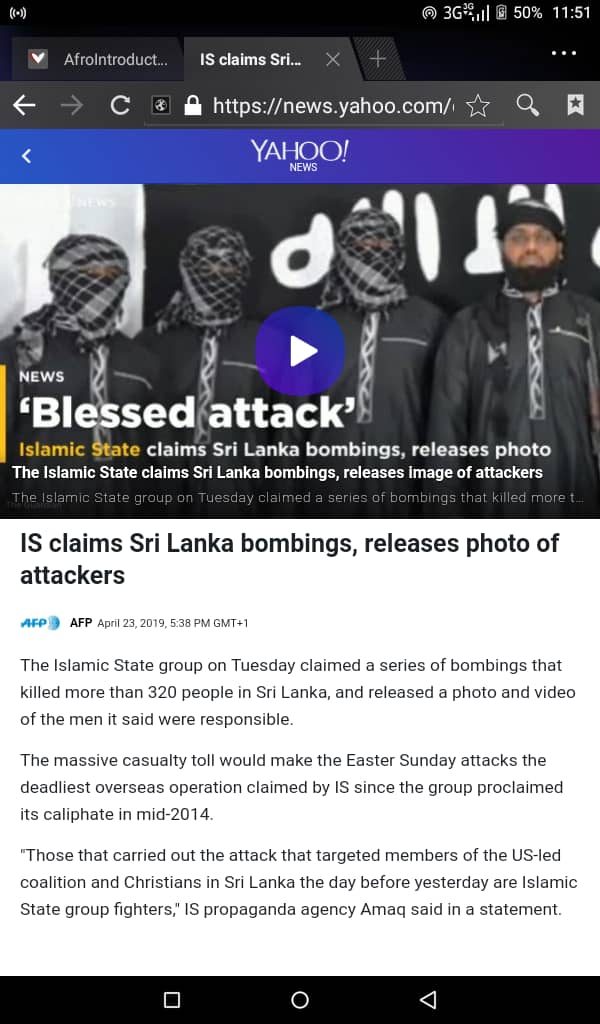Tap the browser forward arrow

[71, 104]
